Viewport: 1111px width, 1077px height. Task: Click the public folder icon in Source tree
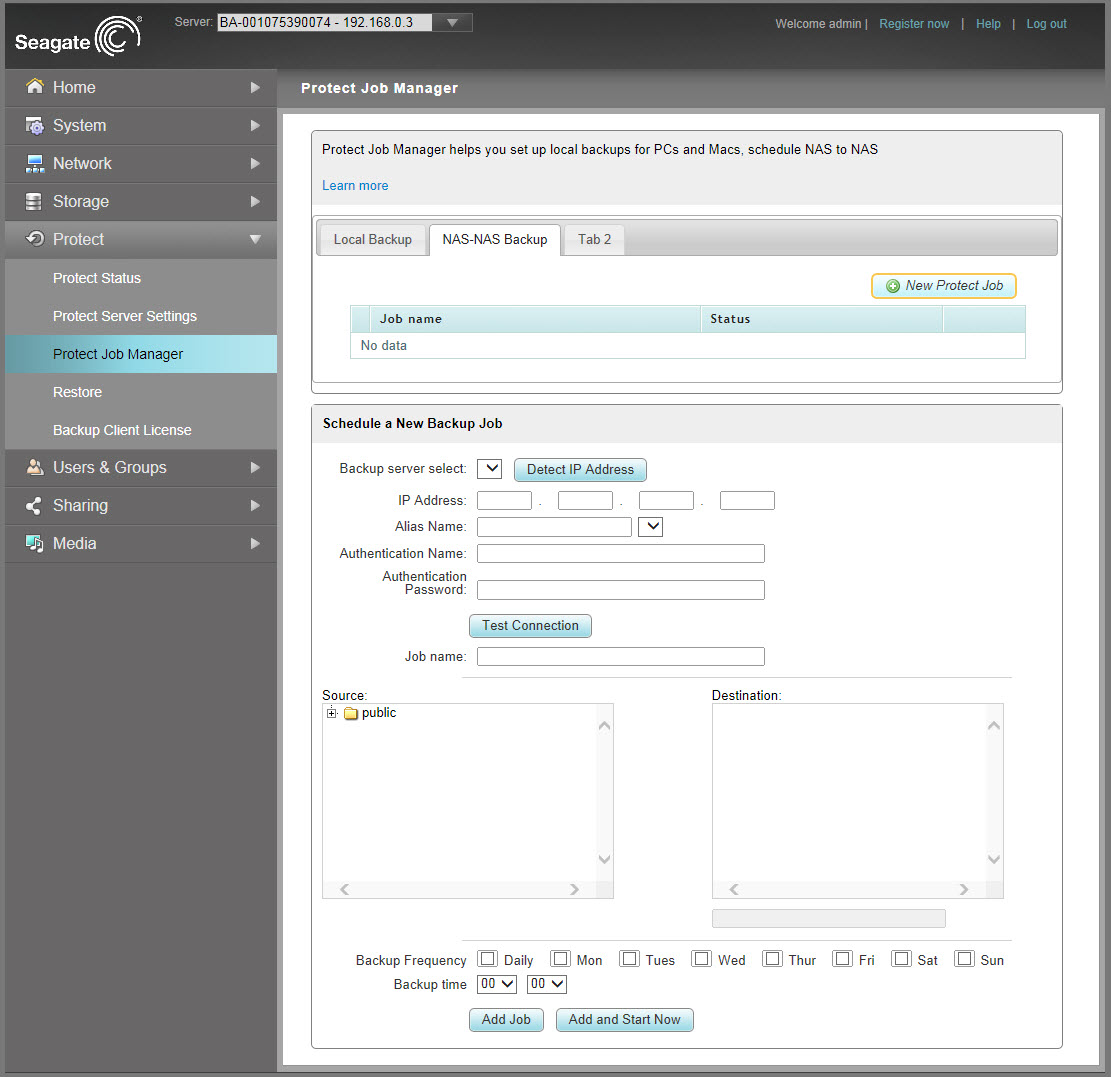351,714
